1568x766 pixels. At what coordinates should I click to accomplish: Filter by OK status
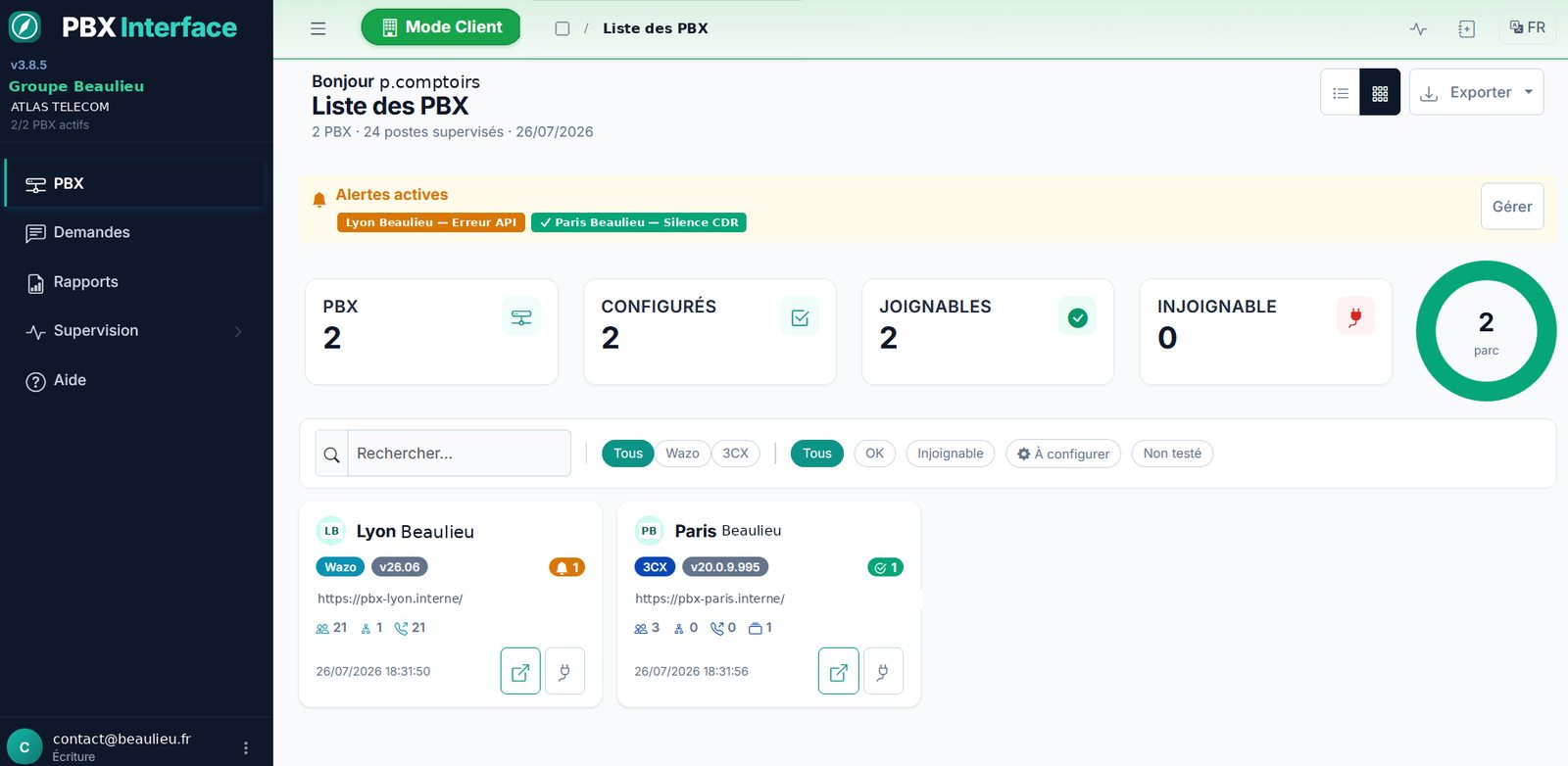[875, 454]
